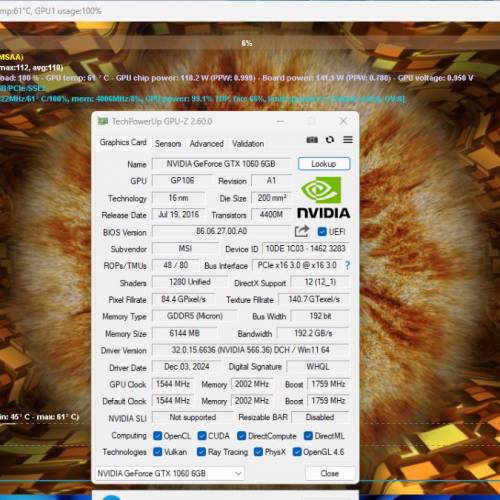Click the 140.7 GTexel/s Texture Fillrate value
This screenshot has width=500, height=500.
(314, 299)
